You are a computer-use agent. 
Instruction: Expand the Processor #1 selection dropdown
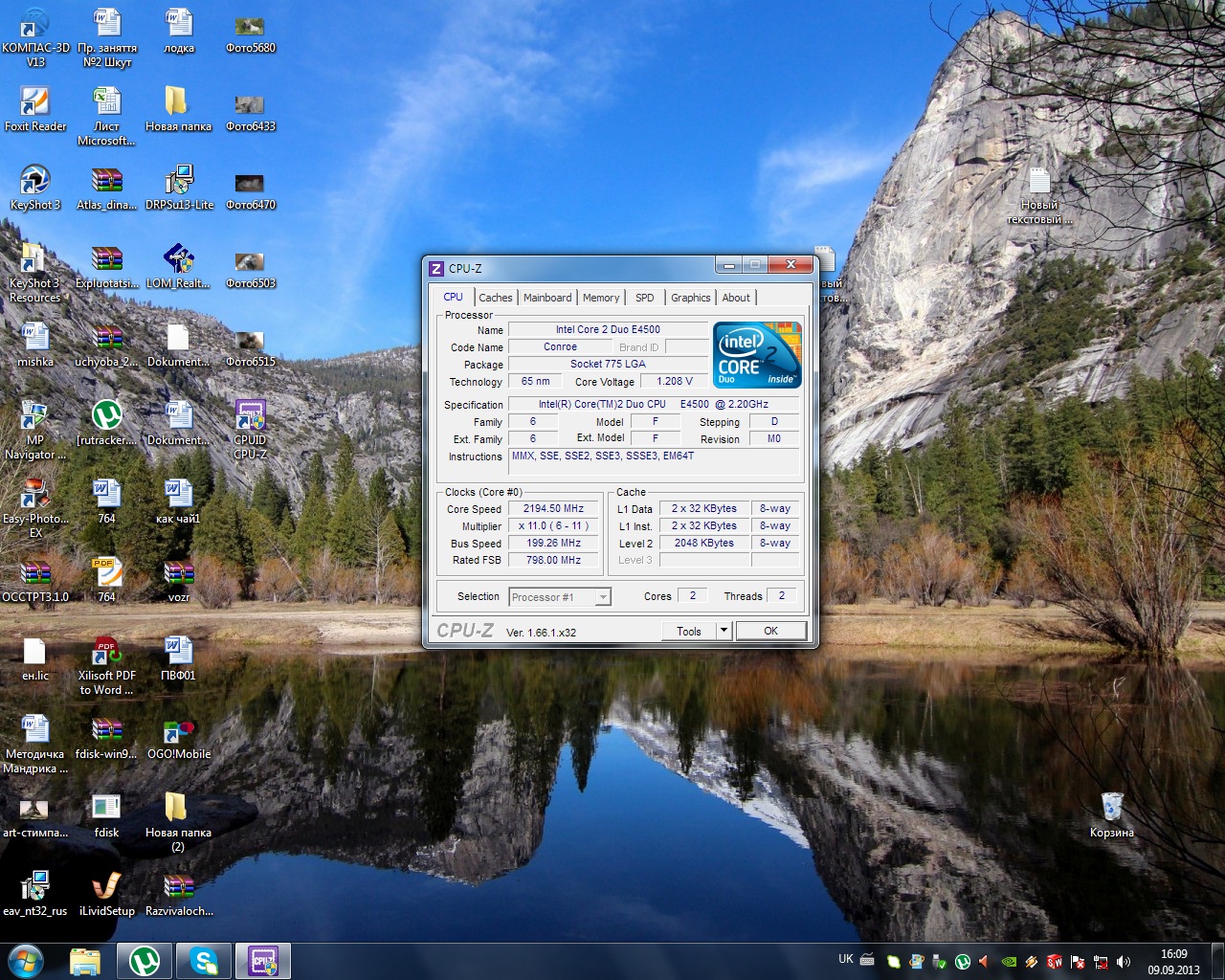(x=603, y=597)
